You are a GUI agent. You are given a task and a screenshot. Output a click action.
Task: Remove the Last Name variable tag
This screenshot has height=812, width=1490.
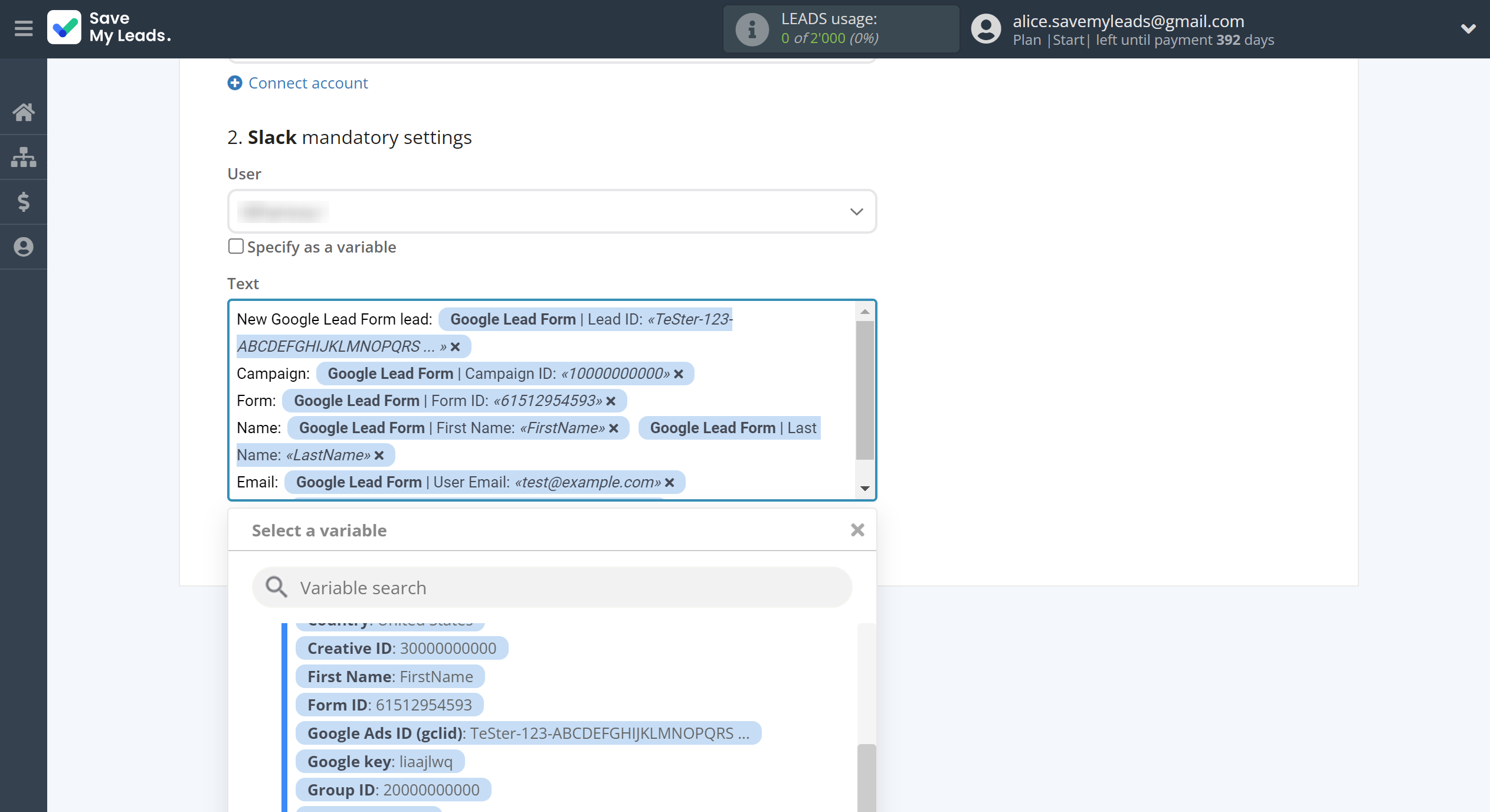(379, 456)
